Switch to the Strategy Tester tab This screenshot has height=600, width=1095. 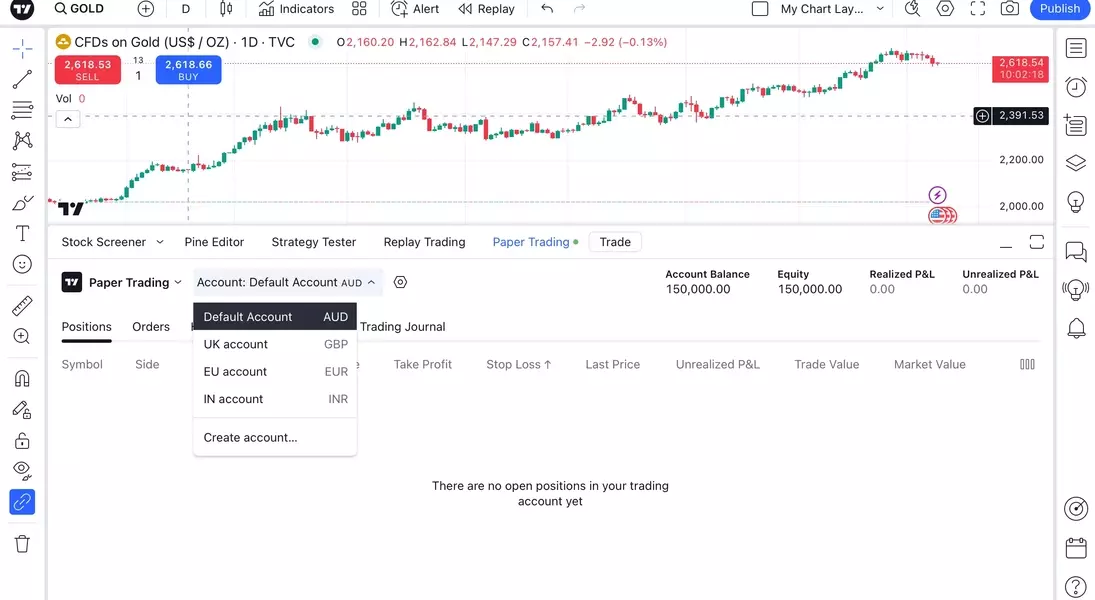click(x=314, y=242)
